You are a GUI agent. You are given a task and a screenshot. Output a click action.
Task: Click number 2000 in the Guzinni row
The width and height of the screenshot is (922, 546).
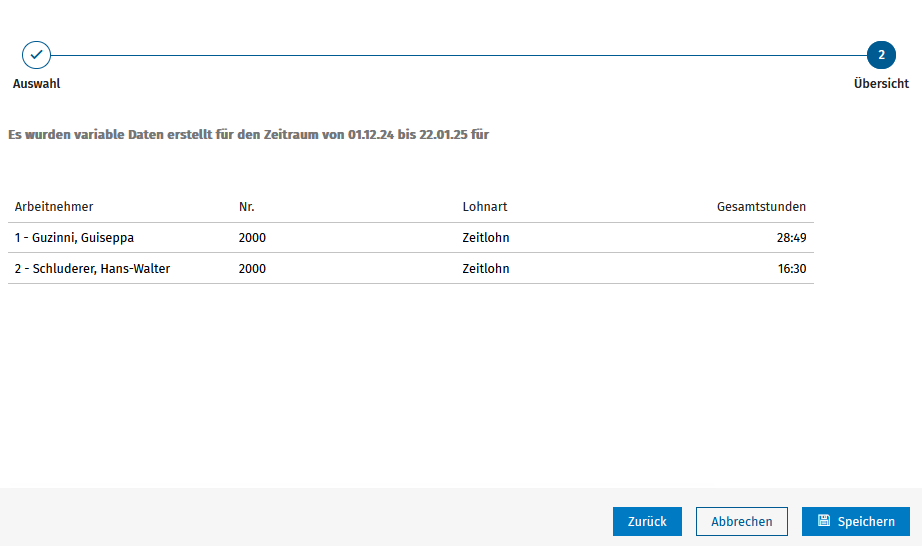pyautogui.click(x=252, y=238)
